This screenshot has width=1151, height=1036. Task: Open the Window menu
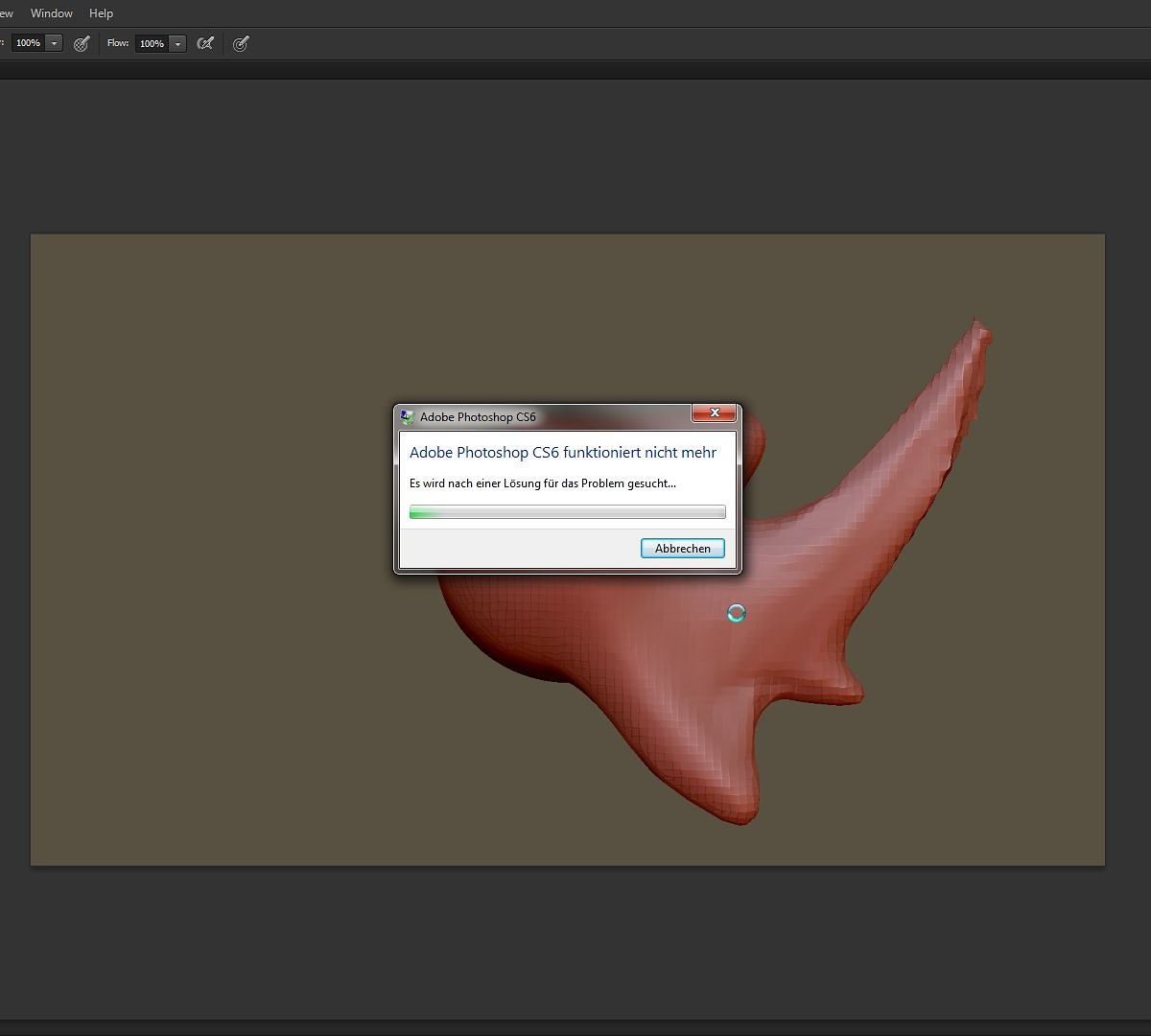pyautogui.click(x=52, y=13)
